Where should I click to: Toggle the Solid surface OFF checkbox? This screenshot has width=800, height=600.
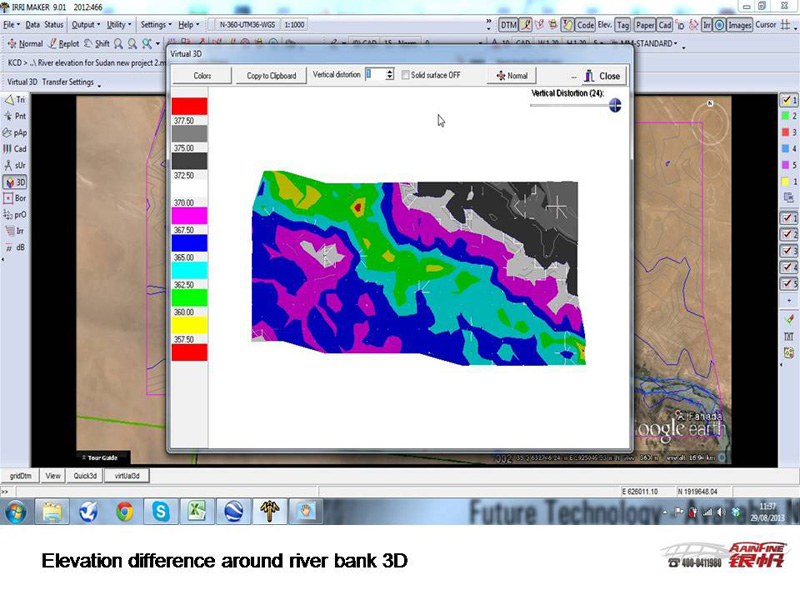coord(406,76)
